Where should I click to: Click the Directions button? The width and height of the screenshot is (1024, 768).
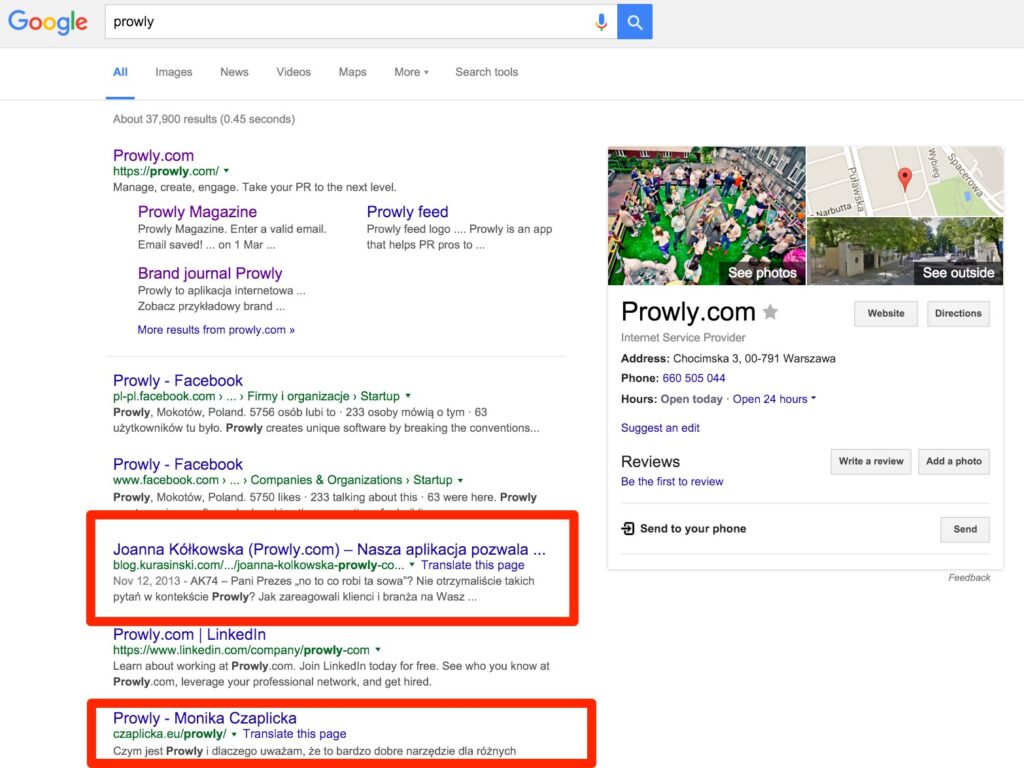point(958,313)
